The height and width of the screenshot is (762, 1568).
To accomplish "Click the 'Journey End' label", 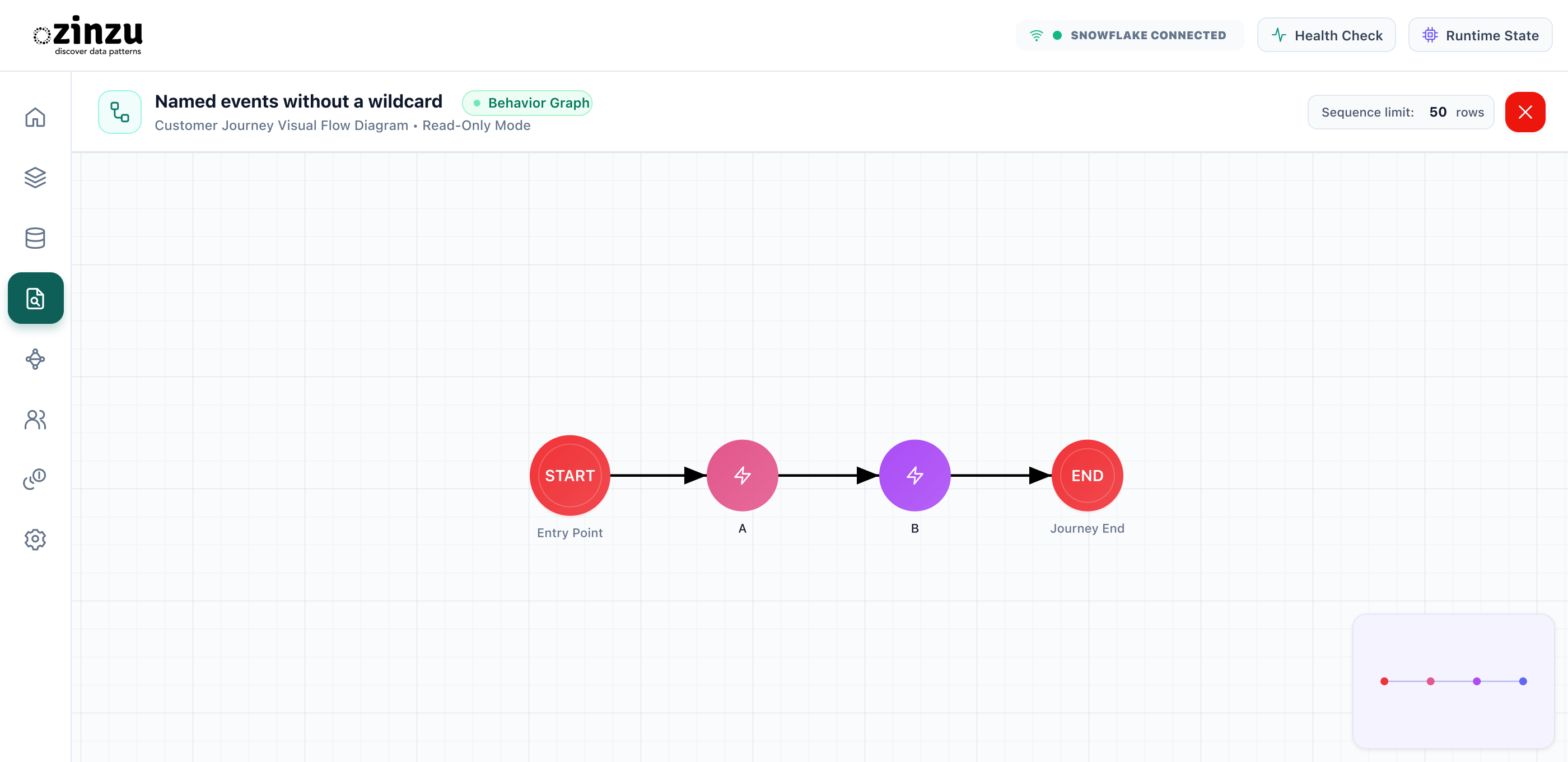I will [x=1087, y=528].
